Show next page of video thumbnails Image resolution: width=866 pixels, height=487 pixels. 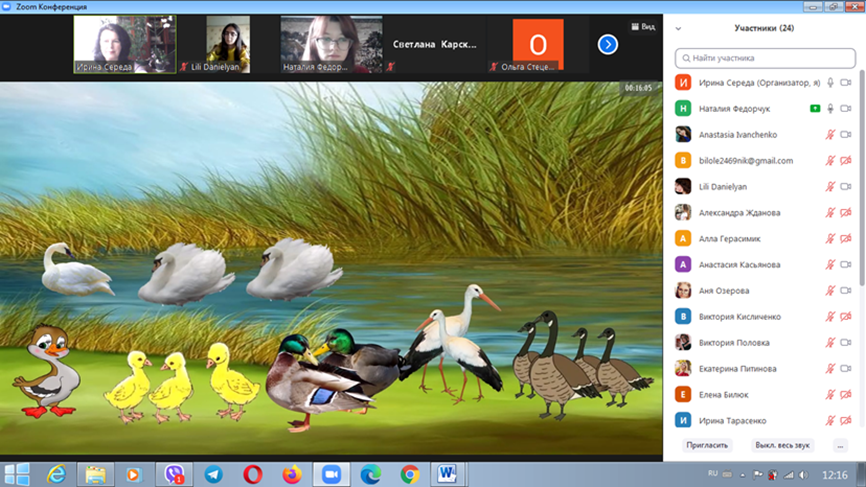pos(608,45)
